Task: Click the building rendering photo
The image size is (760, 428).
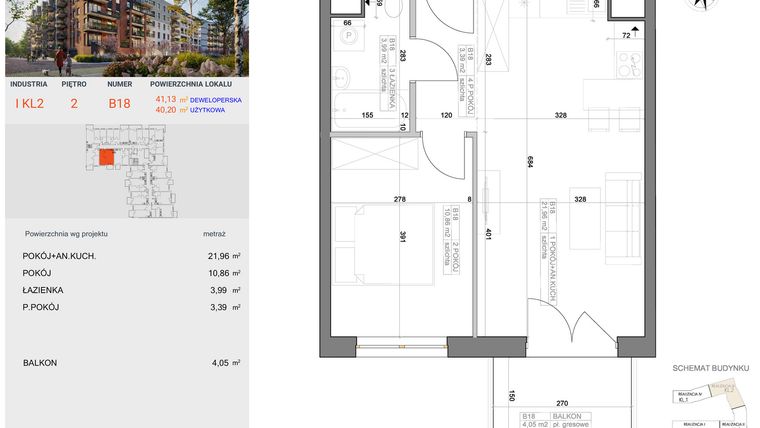Action: coord(125,38)
